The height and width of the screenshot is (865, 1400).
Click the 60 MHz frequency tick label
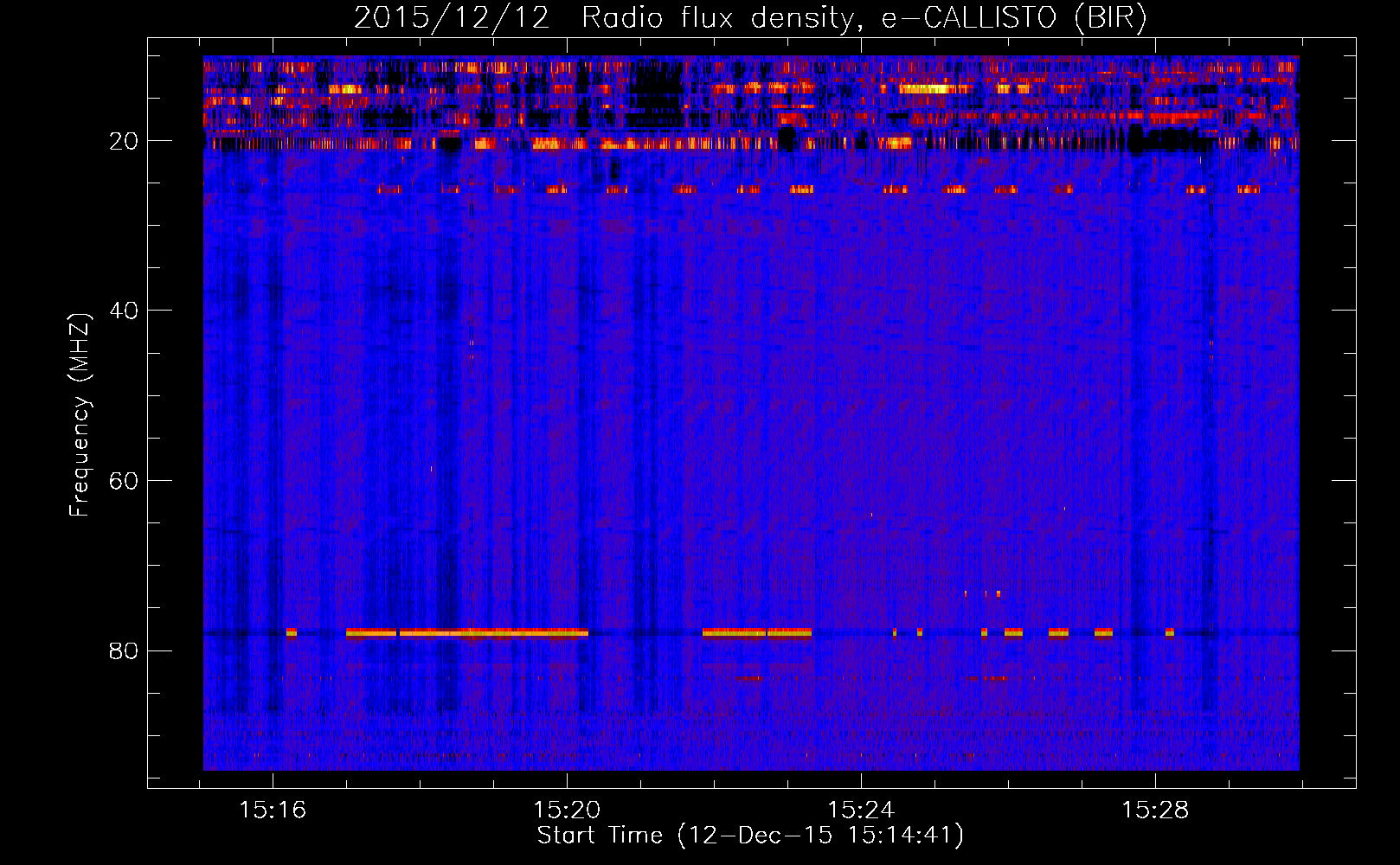(124, 481)
